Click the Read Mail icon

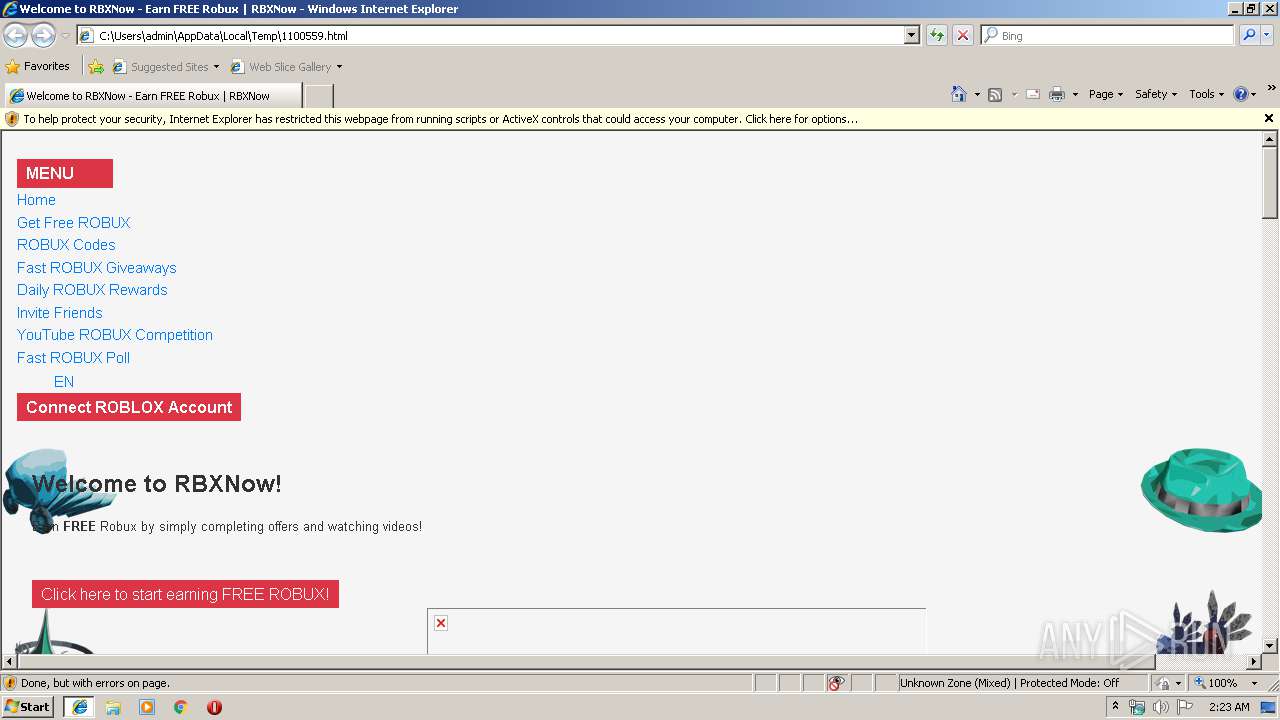click(1033, 94)
